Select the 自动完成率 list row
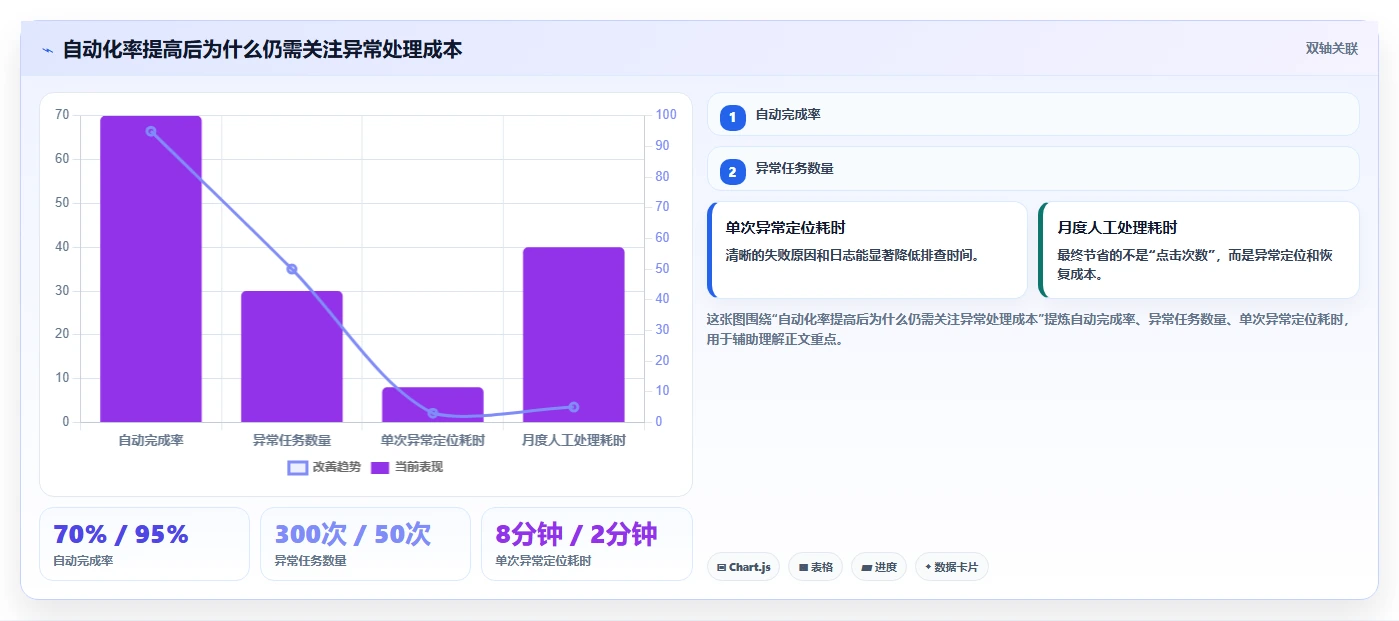This screenshot has width=1399, height=621. pos(1033,114)
